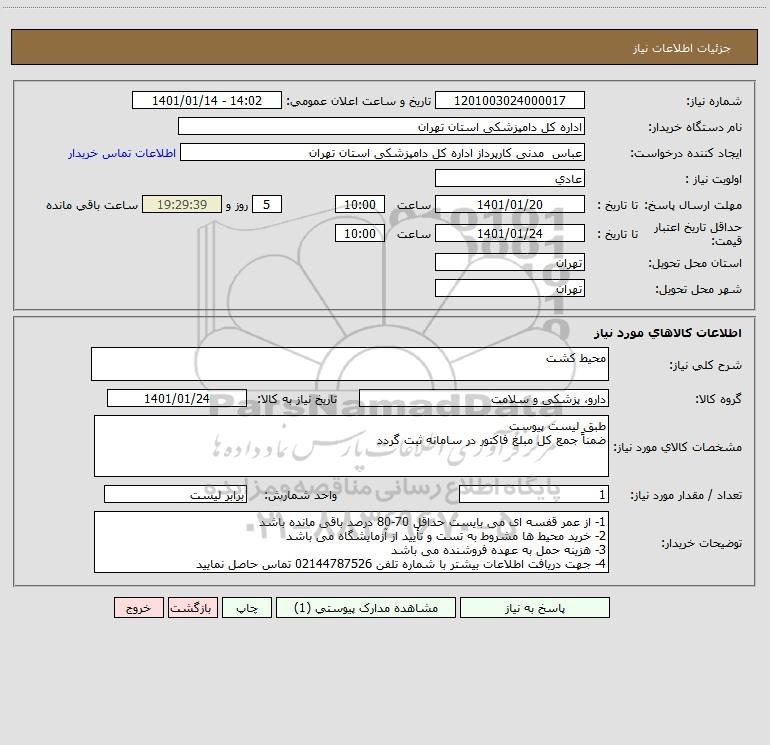The width and height of the screenshot is (770, 745).
Task: Click section title اطلاعات کالاهای مورد نیاز
Action: [668, 333]
